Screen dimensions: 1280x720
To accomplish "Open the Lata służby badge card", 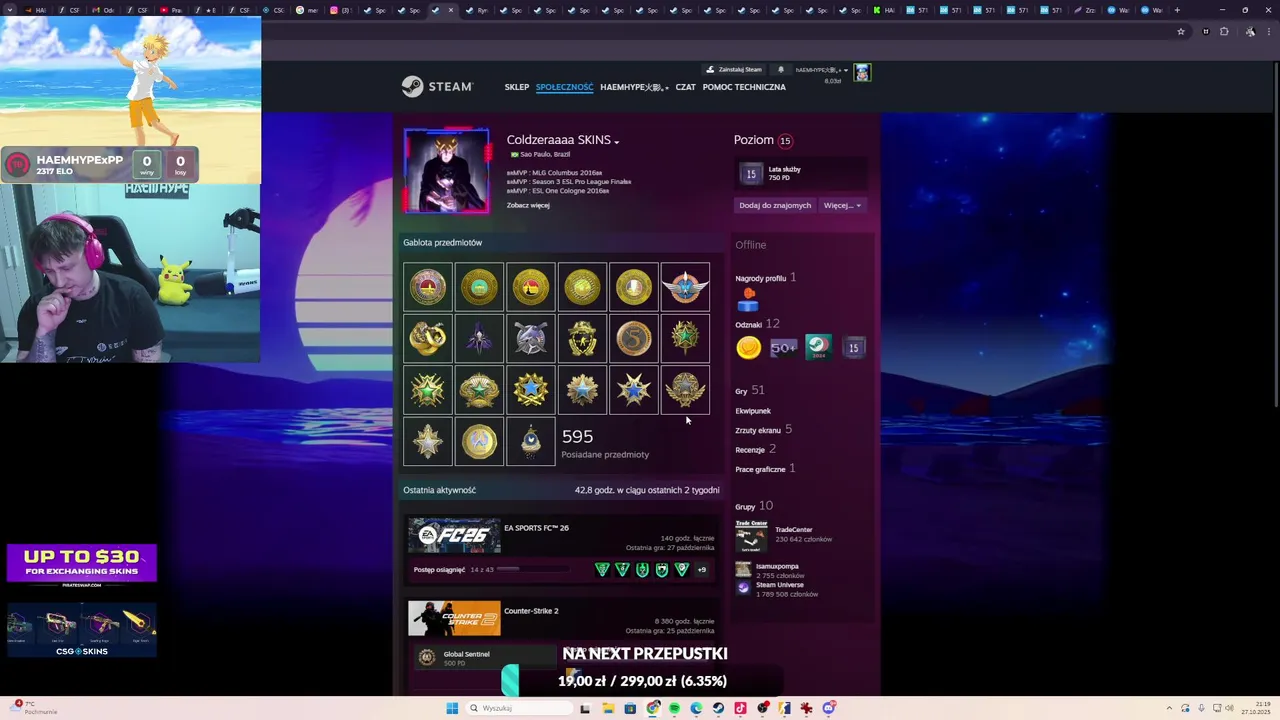I will tap(800, 174).
